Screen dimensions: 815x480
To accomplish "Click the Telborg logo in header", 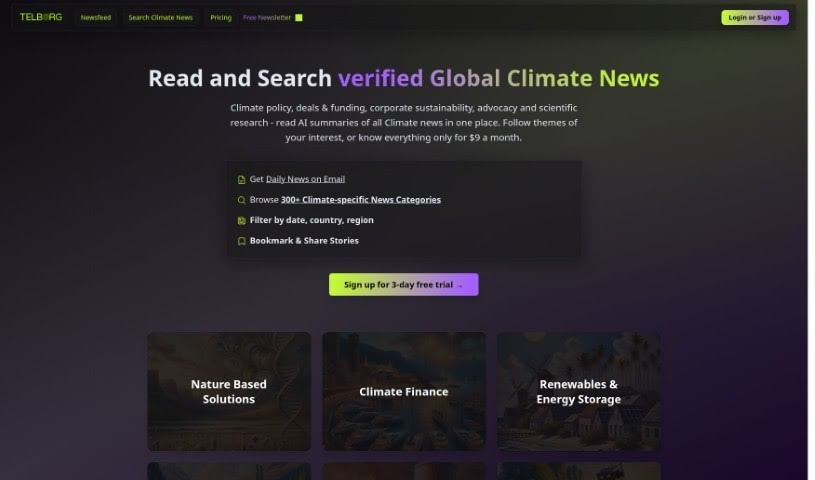I will pos(41,17).
